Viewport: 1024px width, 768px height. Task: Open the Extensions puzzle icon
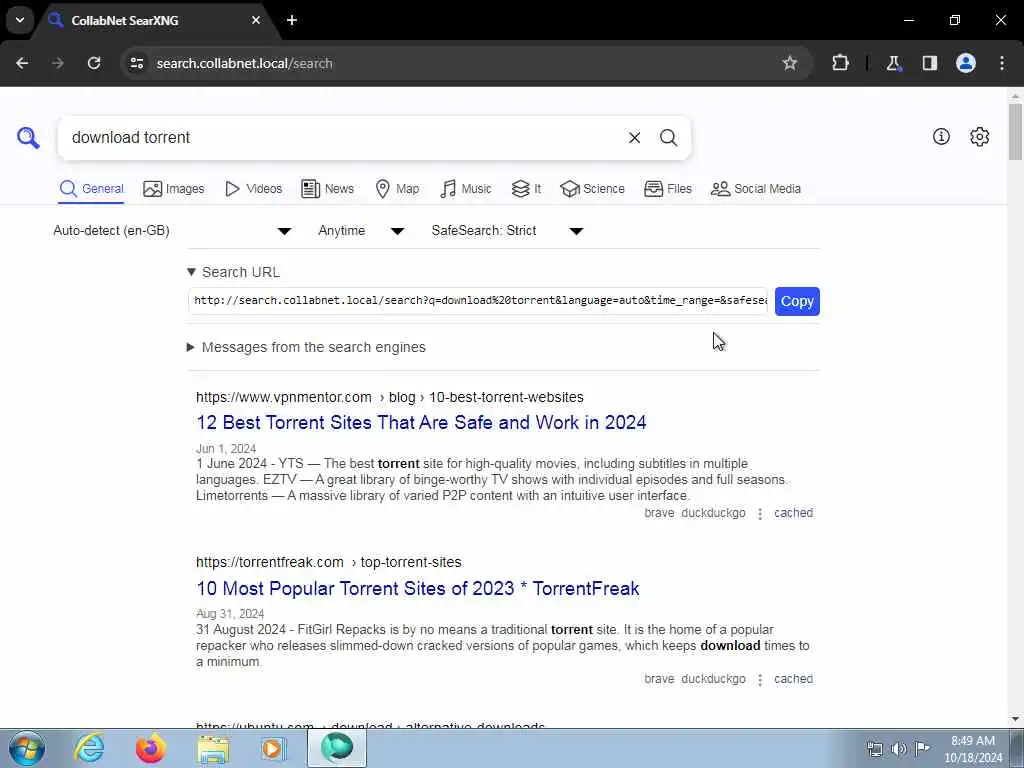[840, 63]
